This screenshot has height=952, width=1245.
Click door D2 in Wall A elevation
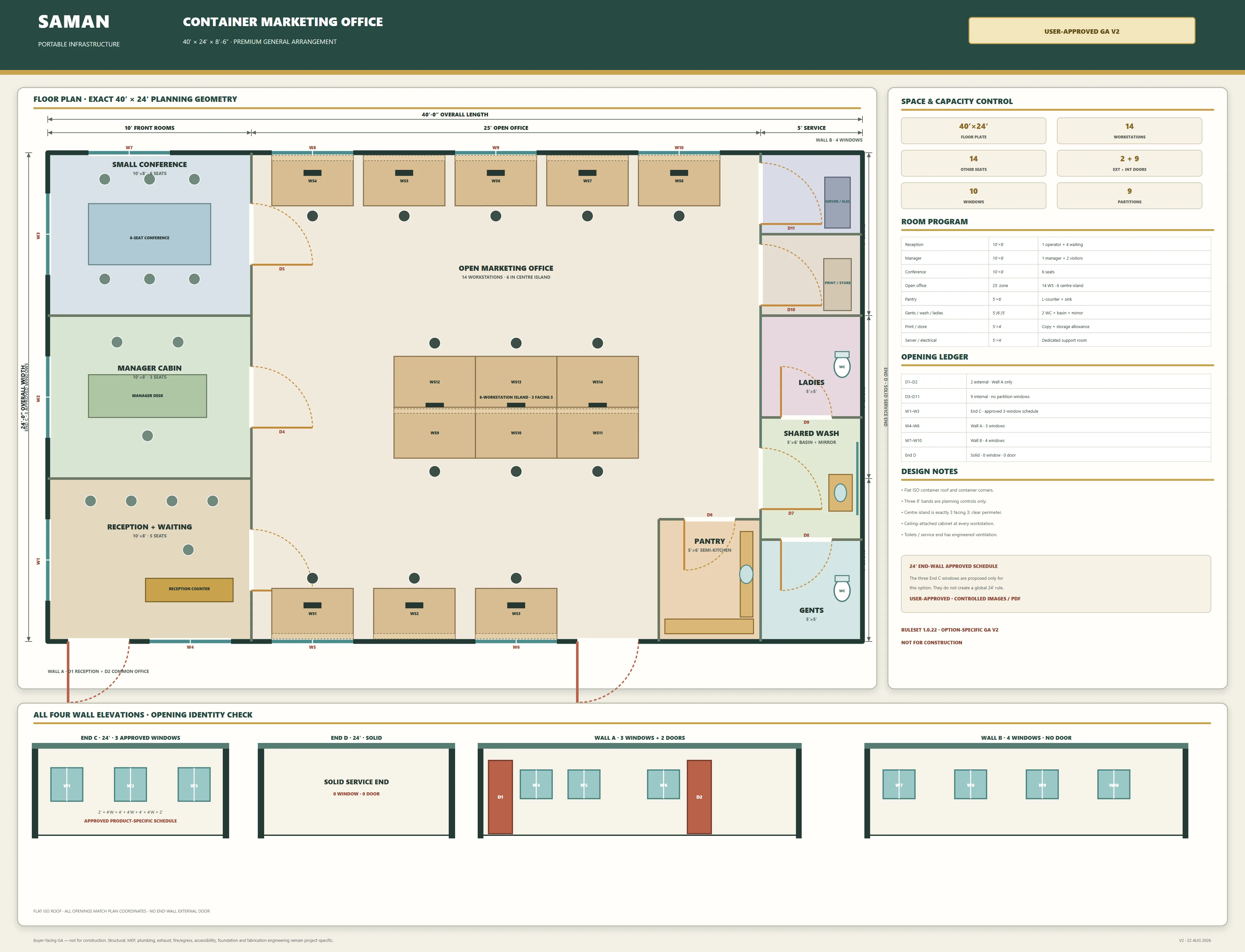point(699,797)
